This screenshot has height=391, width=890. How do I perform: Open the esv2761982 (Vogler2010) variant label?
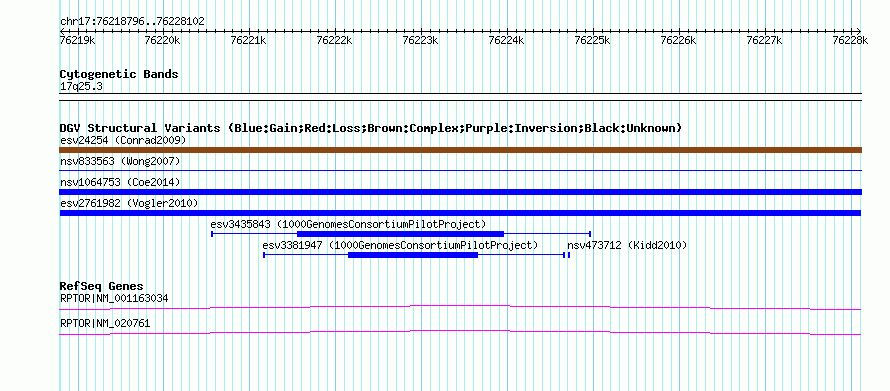[x=129, y=203]
